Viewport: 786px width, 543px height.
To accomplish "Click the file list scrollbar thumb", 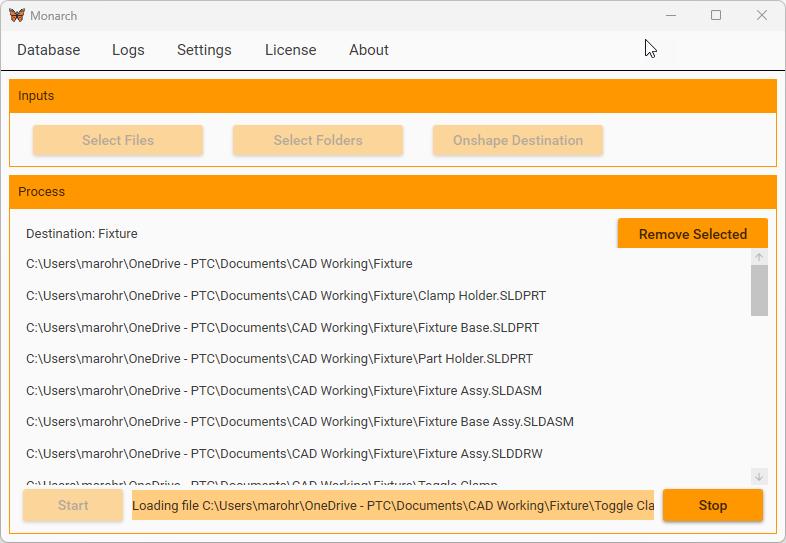I will [x=759, y=290].
